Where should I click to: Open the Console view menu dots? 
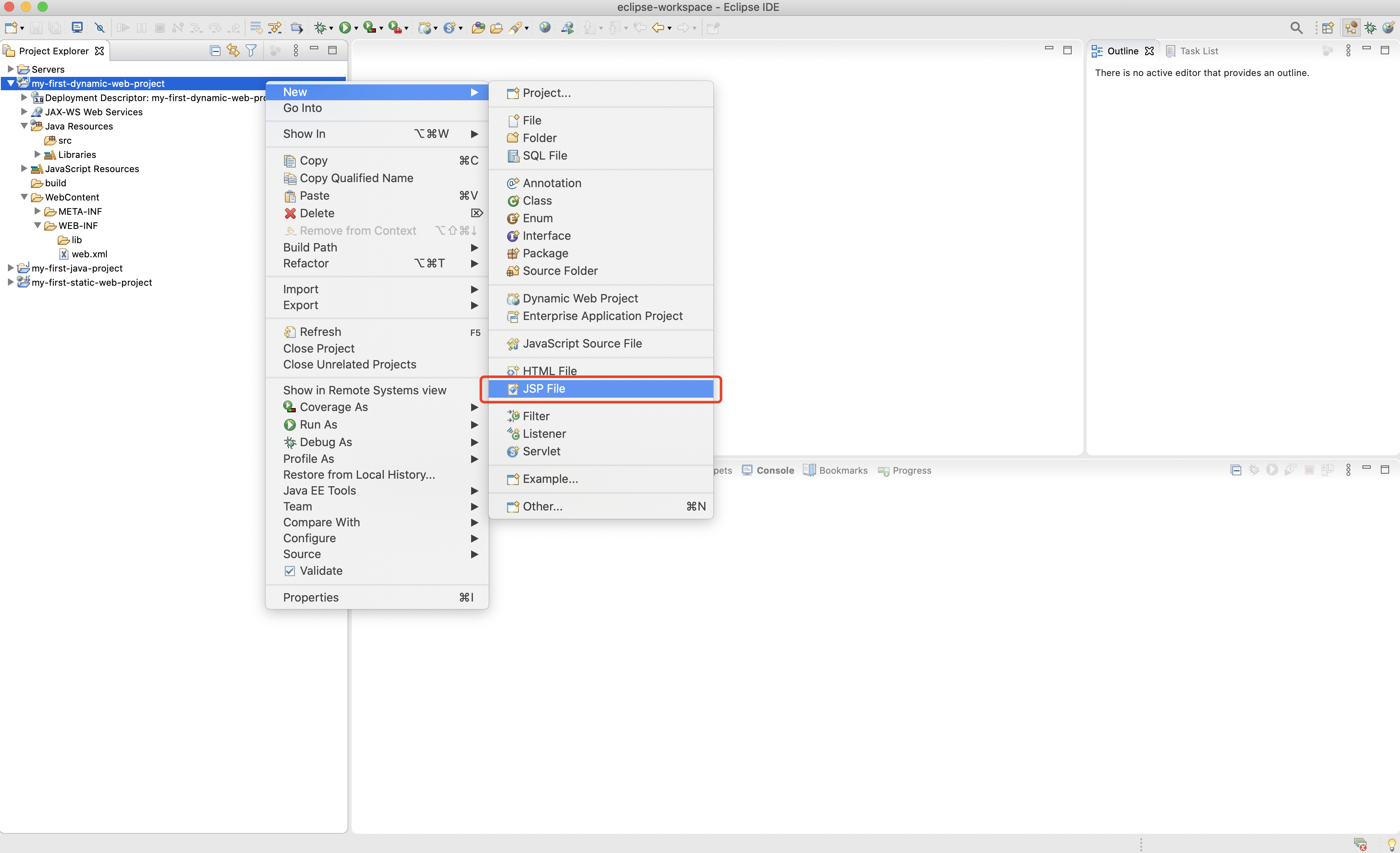[x=1348, y=470]
